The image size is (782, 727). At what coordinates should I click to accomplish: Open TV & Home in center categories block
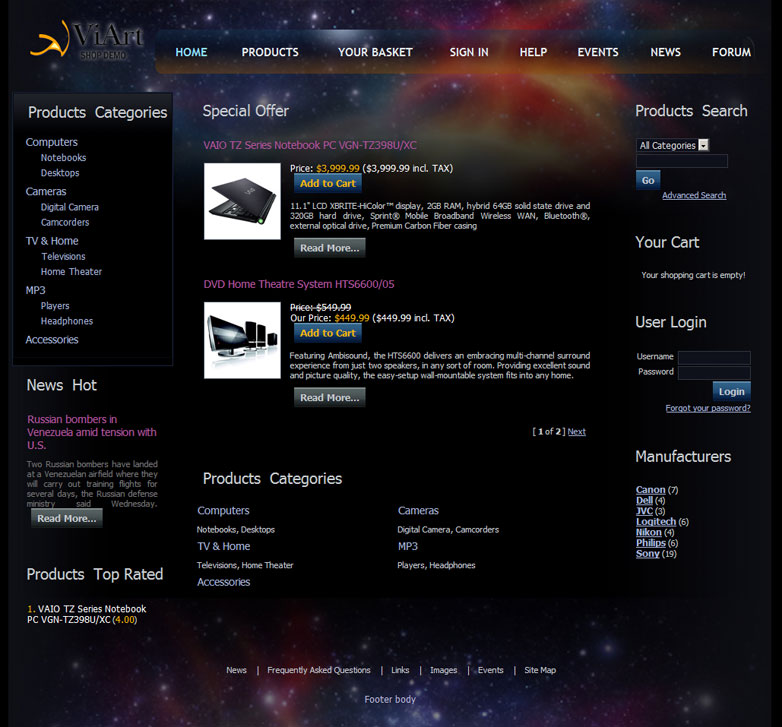[223, 546]
